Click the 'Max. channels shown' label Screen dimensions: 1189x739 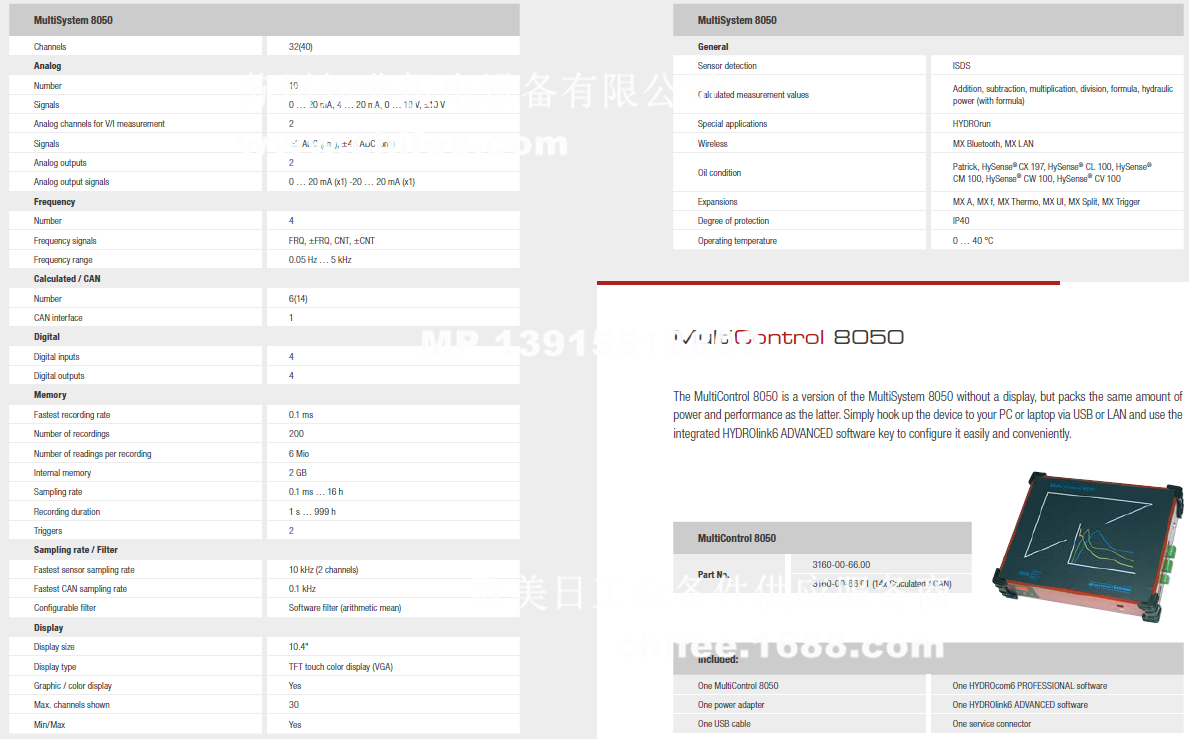click(x=71, y=705)
